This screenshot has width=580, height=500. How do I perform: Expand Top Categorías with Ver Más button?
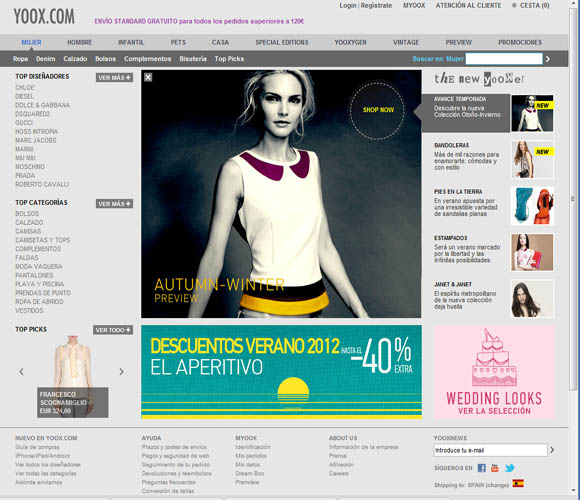pos(114,204)
